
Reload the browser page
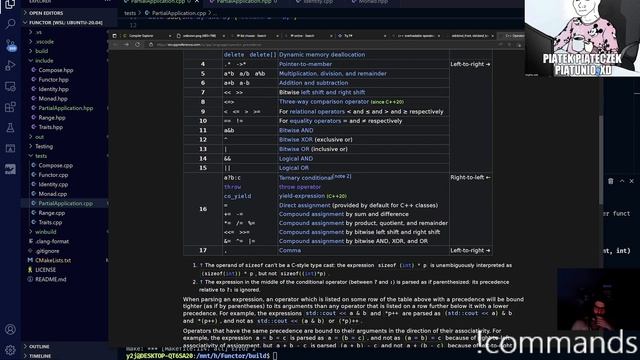point(138,44)
